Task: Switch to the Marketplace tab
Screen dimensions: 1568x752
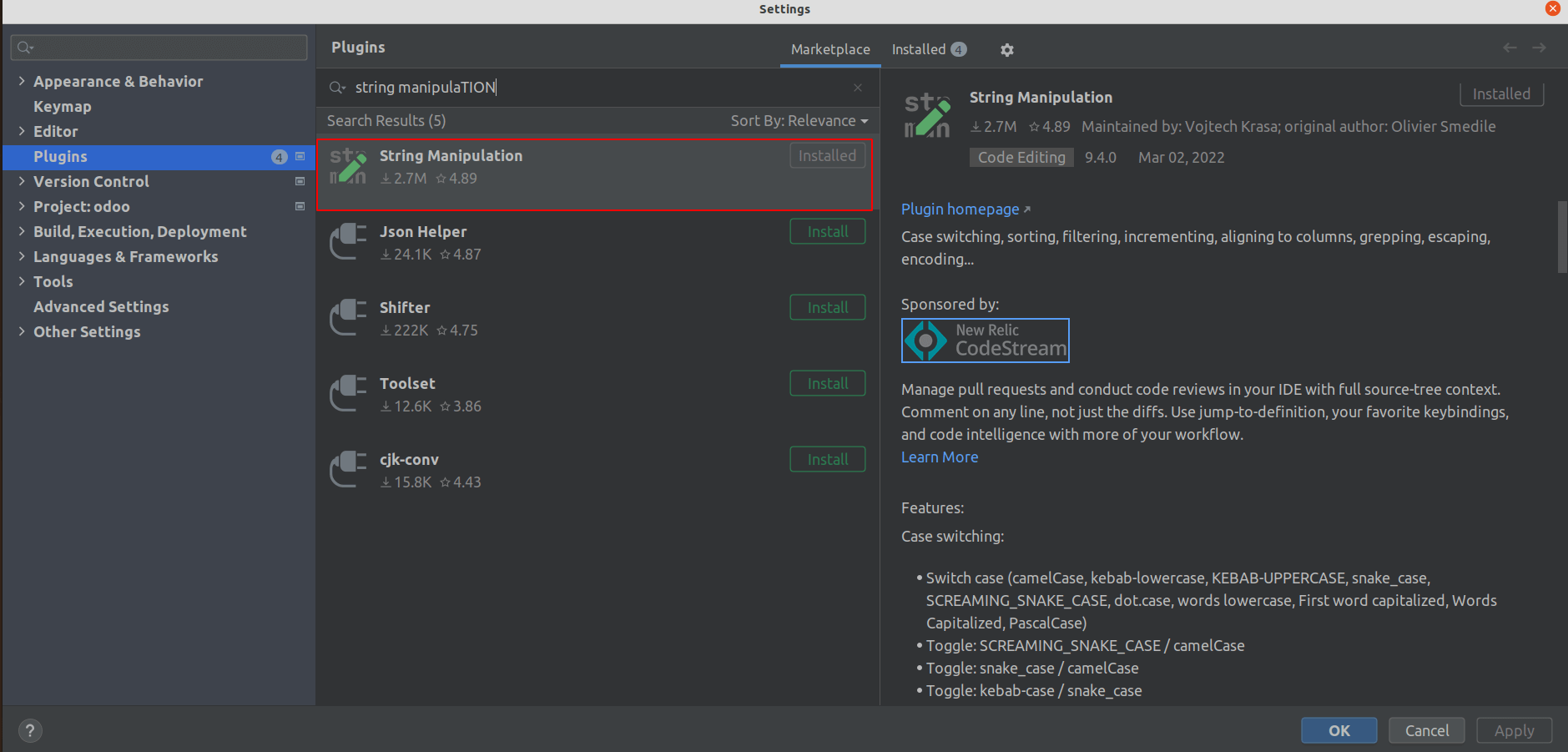Action: 830,49
